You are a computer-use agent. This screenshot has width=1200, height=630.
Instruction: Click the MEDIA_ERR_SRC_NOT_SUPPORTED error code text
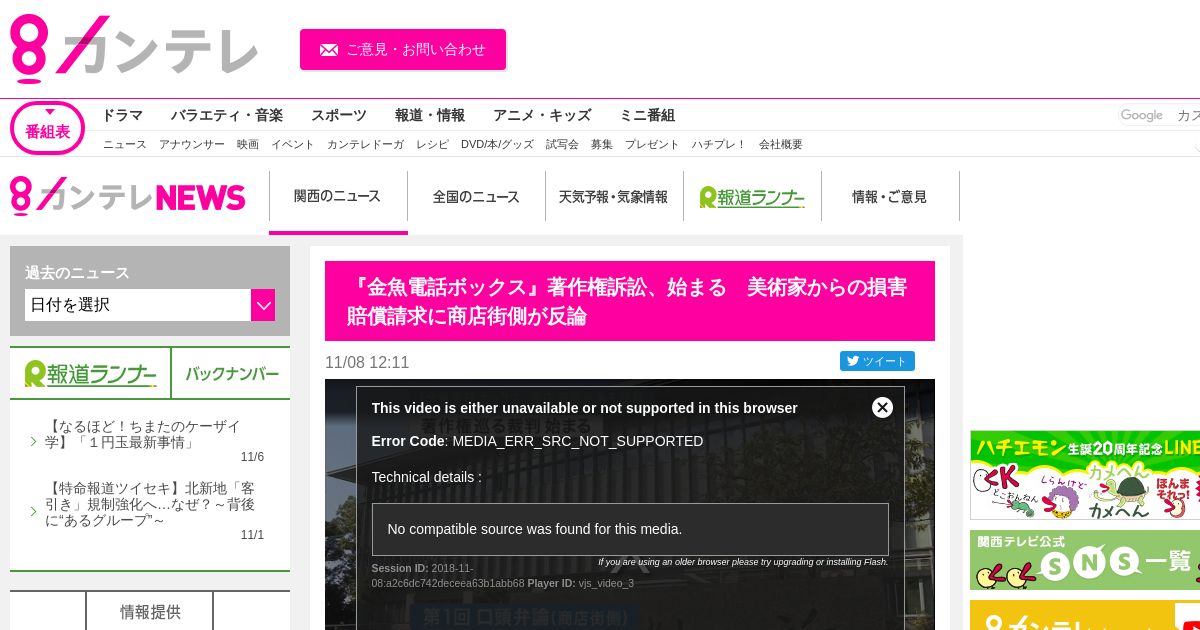578,441
